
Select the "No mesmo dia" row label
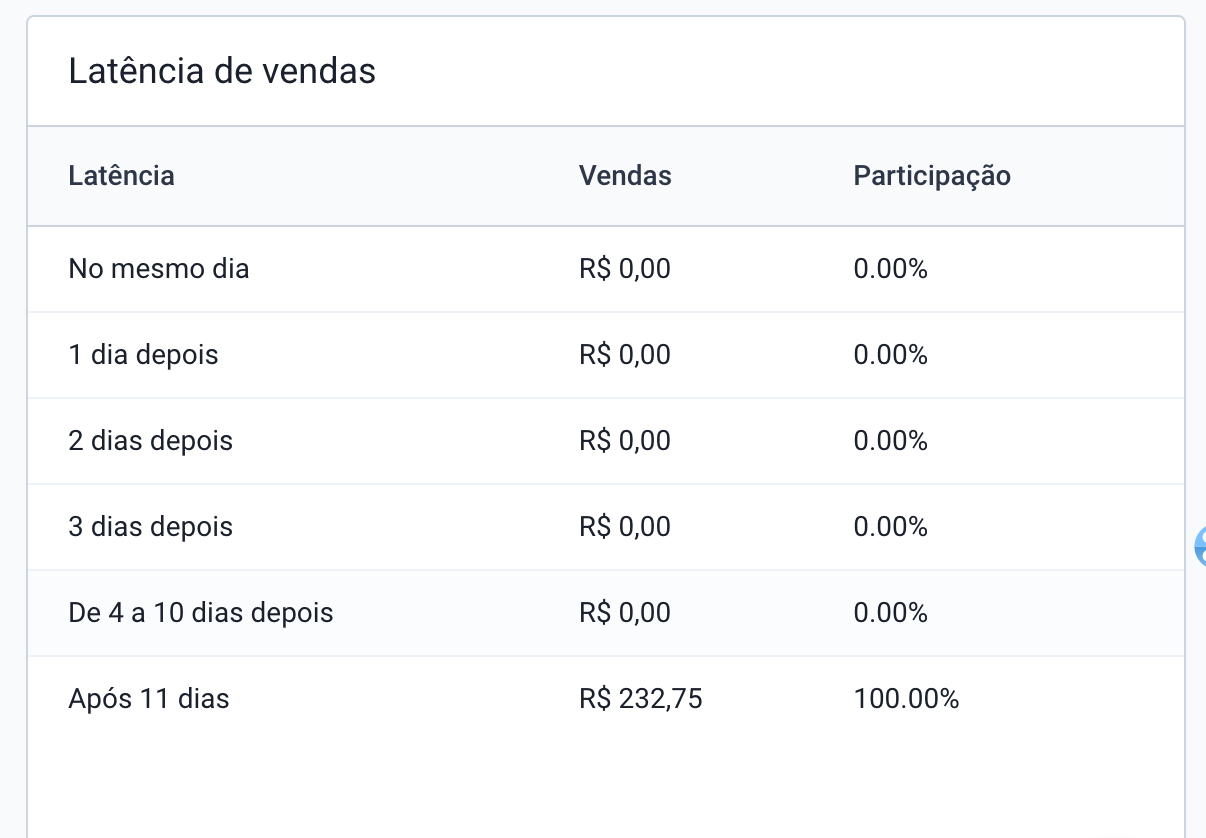click(159, 269)
